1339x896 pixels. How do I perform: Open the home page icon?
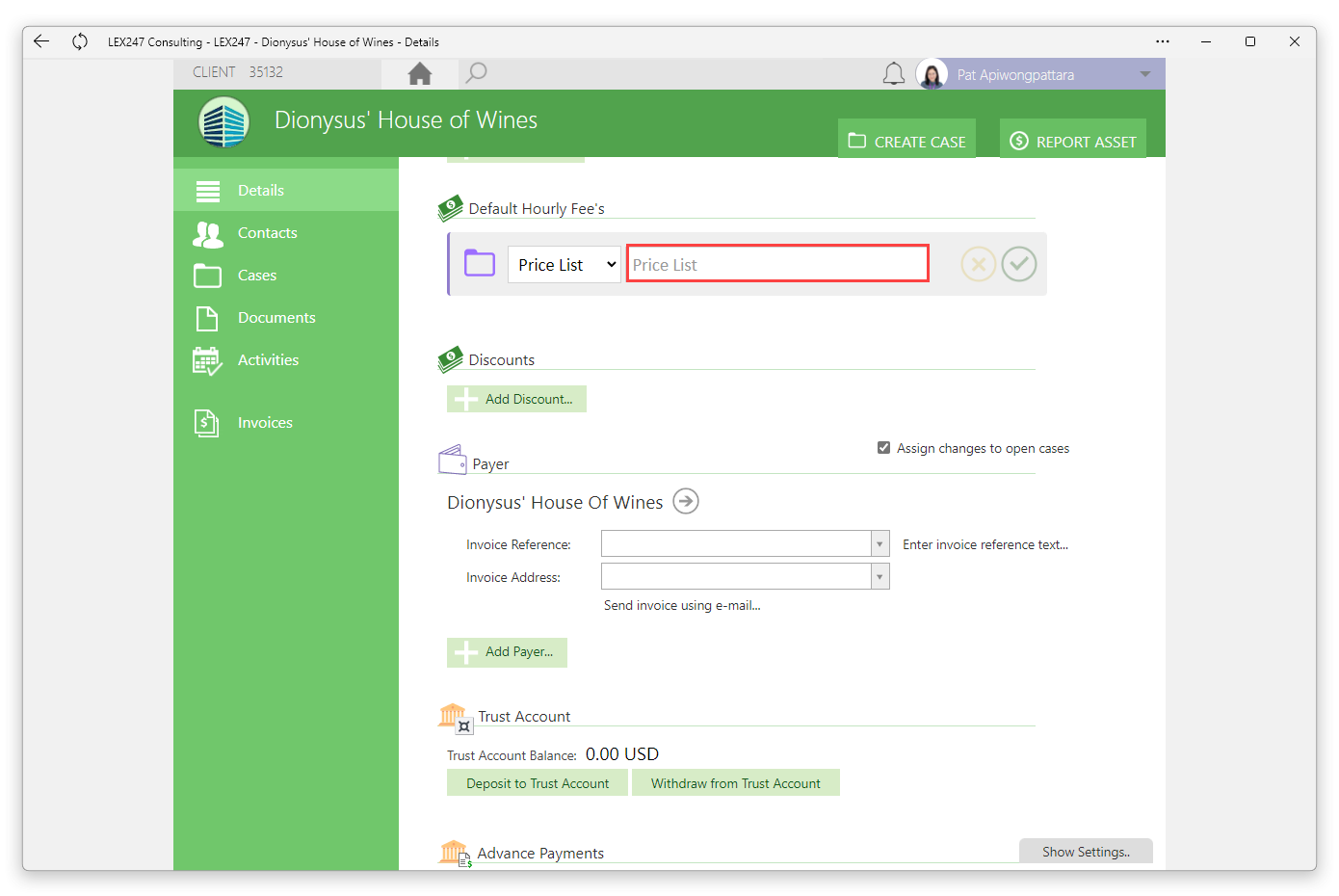point(420,73)
